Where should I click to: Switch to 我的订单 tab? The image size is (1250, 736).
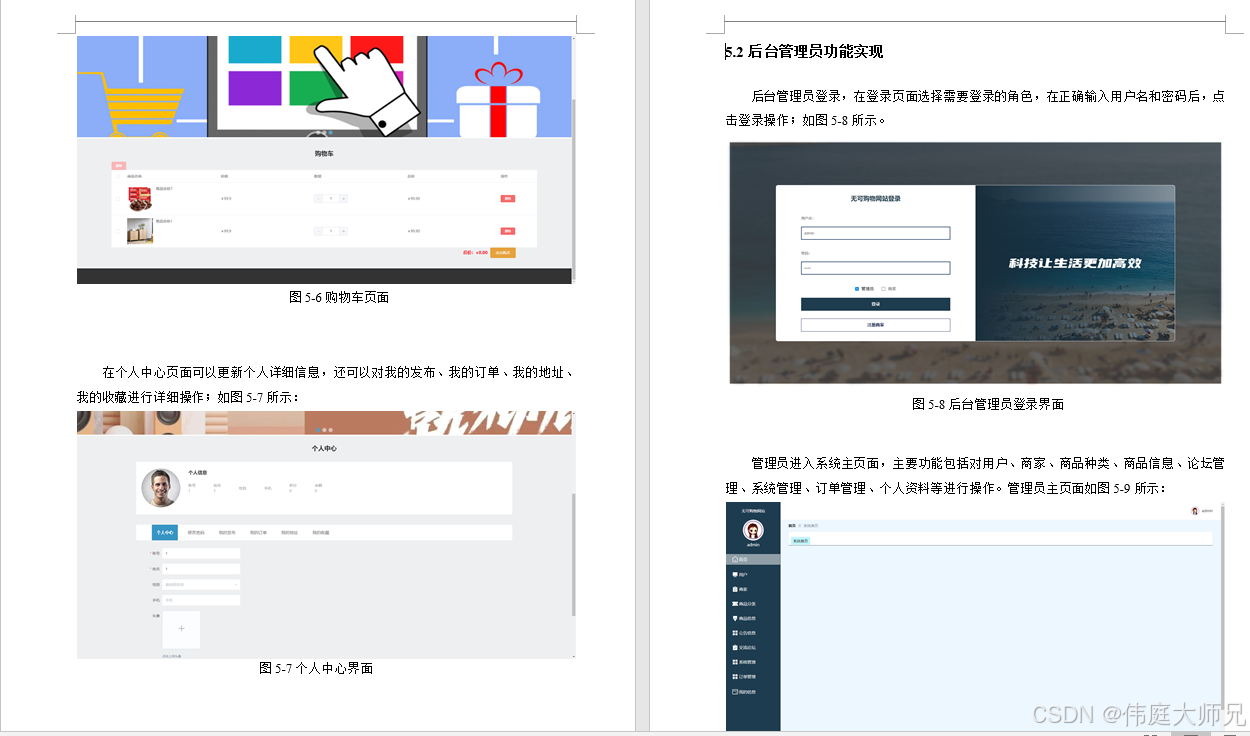click(258, 532)
